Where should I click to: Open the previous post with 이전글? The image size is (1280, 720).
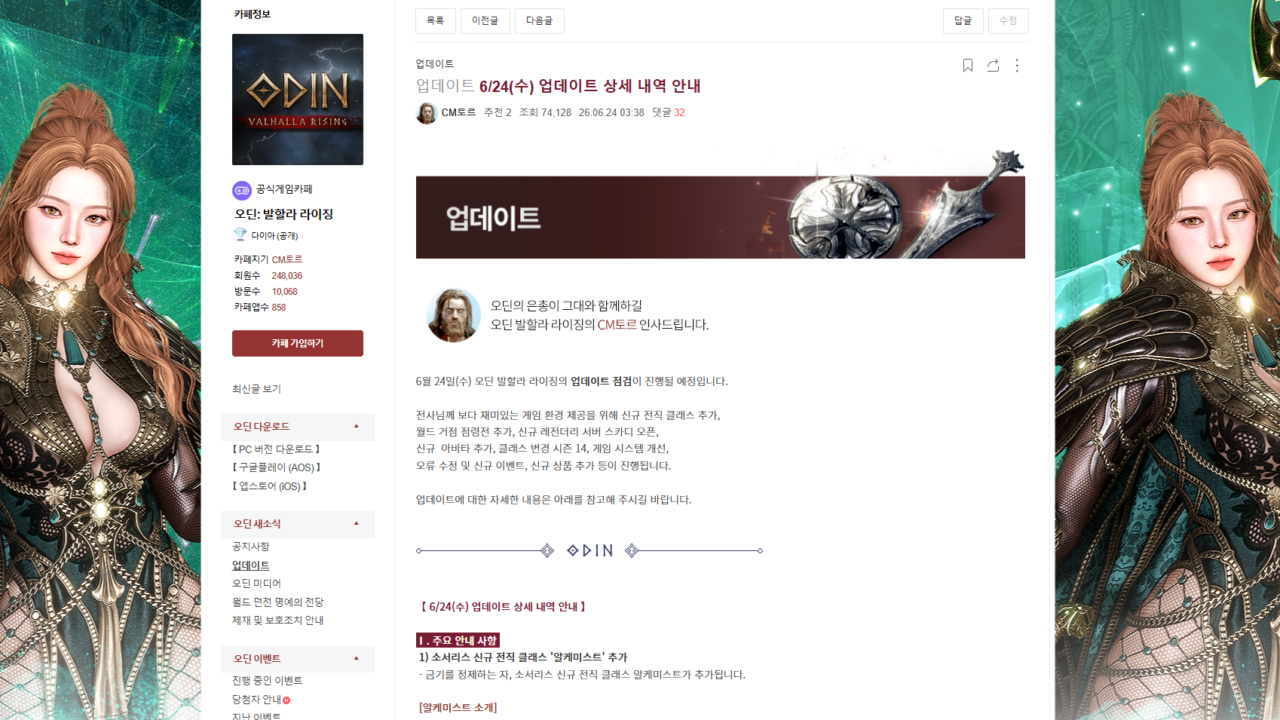tap(485, 21)
